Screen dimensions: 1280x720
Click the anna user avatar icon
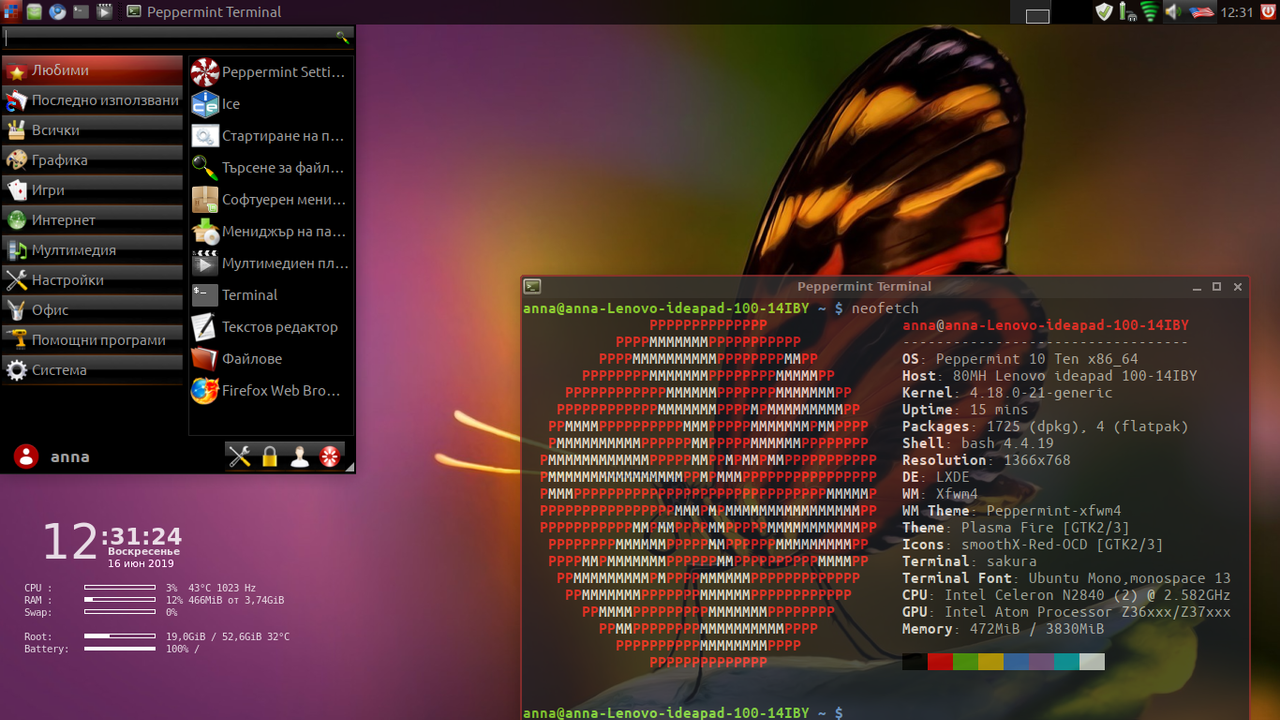click(26, 457)
